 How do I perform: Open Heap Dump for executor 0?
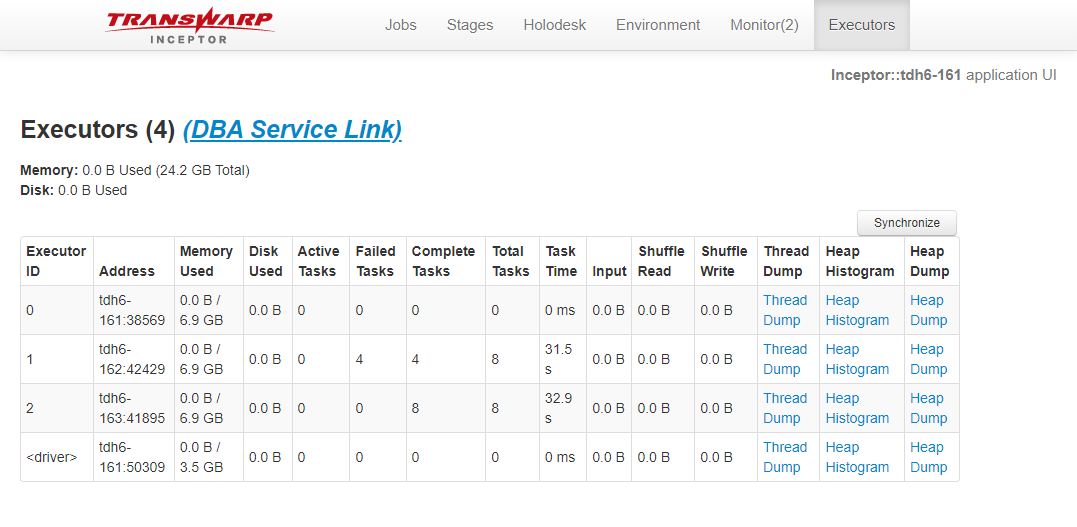point(928,310)
